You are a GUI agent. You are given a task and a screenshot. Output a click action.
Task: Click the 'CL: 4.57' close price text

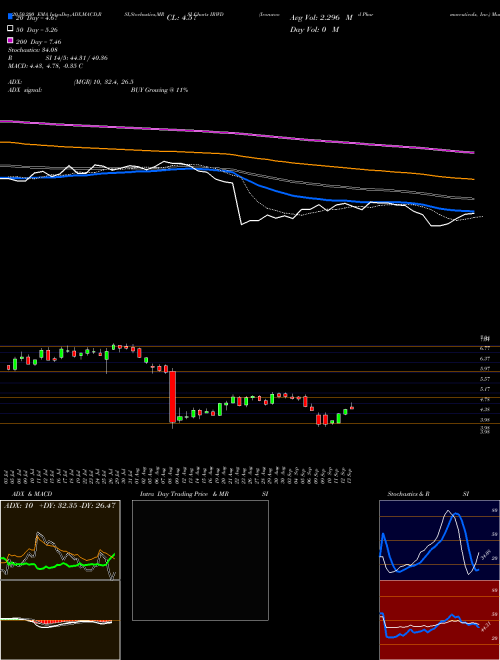(182, 18)
